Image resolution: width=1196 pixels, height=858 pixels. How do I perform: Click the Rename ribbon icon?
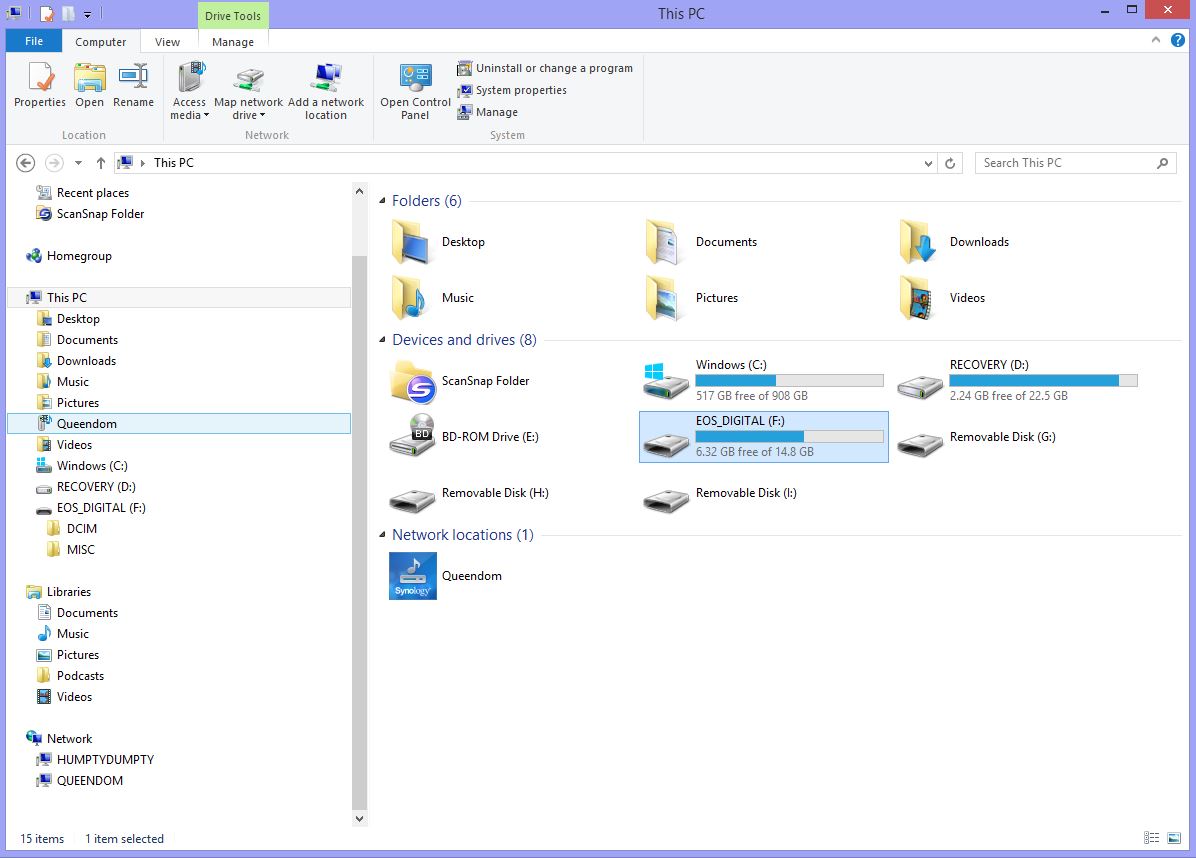click(133, 85)
